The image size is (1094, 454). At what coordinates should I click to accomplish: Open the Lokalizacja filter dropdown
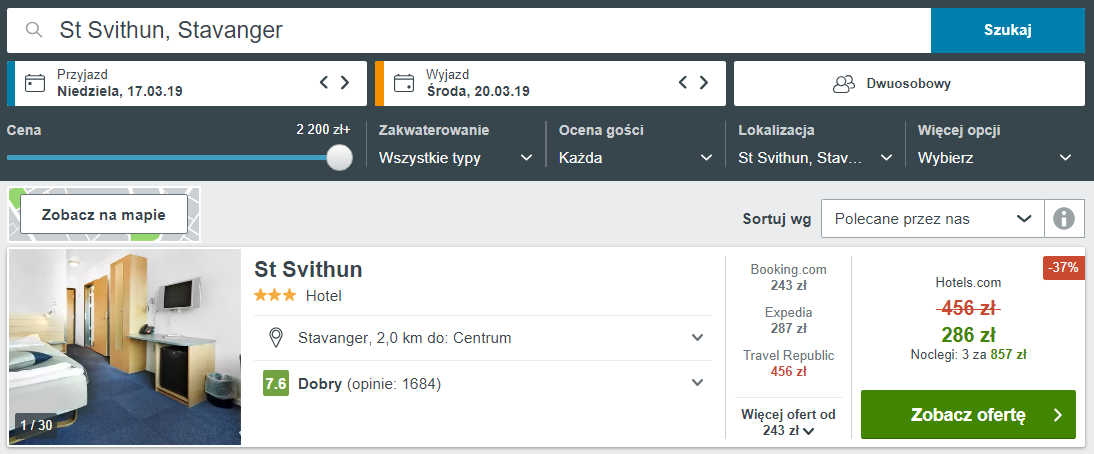tap(815, 157)
